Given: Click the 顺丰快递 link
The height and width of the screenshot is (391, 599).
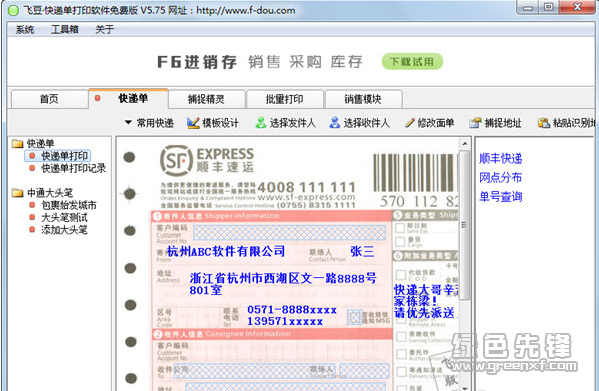Looking at the screenshot, I should coord(500,158).
